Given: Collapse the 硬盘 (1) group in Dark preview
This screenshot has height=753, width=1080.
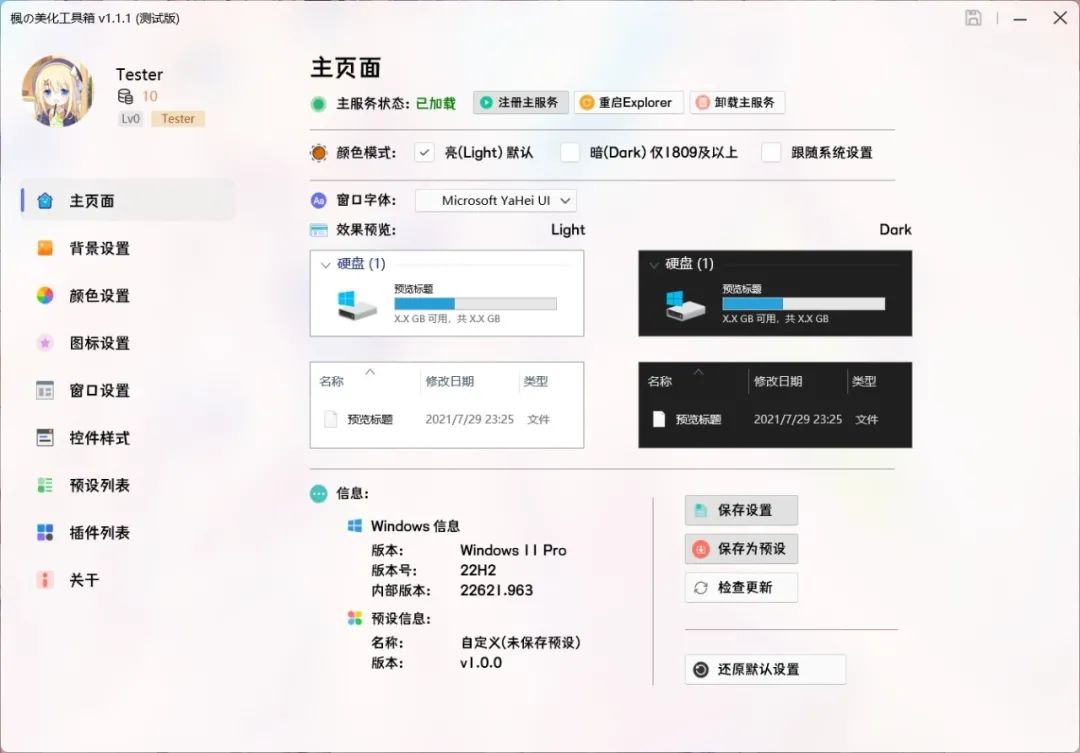Looking at the screenshot, I should coord(654,264).
